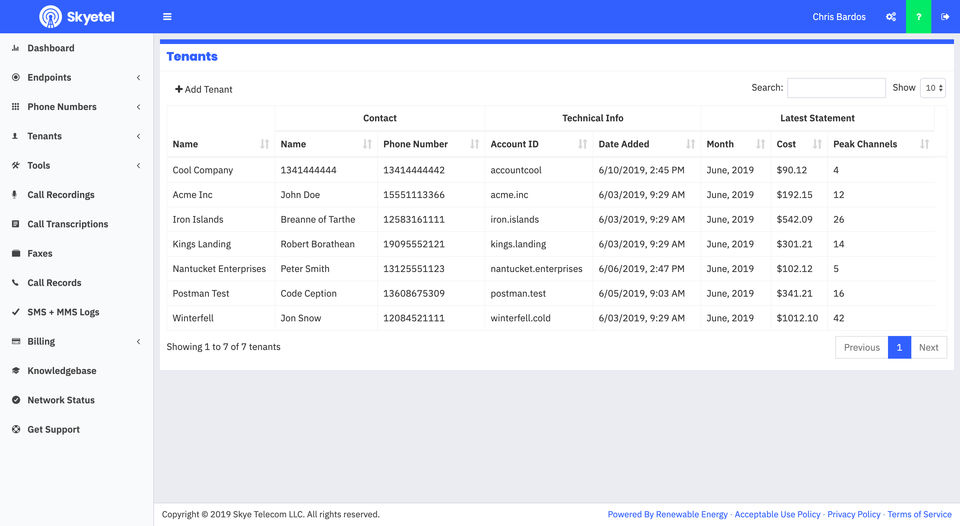The image size is (960, 526).
Task: Open Call Transcriptions in sidebar
Action: pos(67,224)
